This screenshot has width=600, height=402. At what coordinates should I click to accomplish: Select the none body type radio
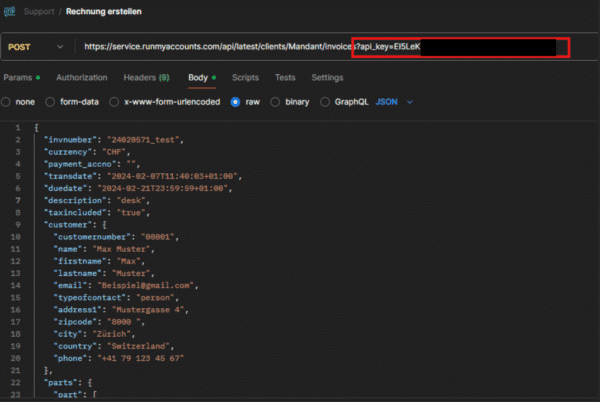8,102
